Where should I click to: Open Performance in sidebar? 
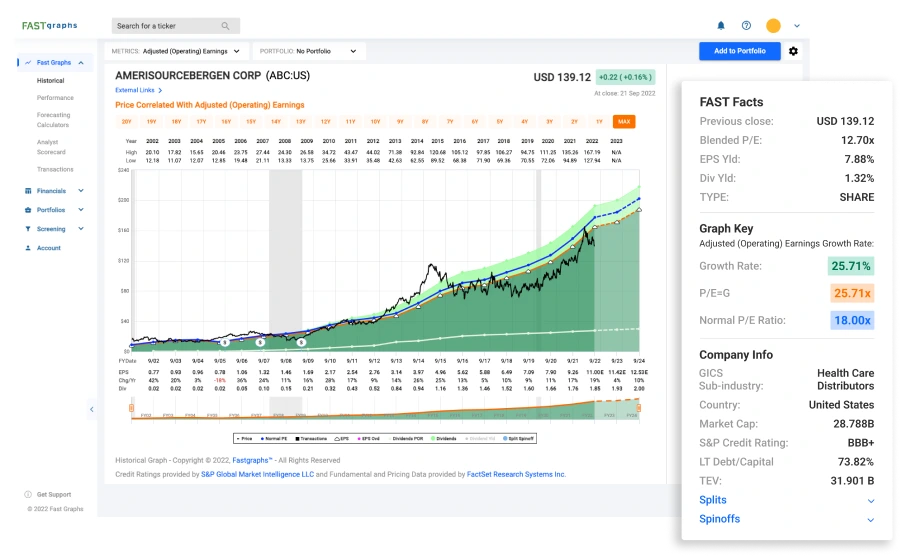[x=55, y=98]
